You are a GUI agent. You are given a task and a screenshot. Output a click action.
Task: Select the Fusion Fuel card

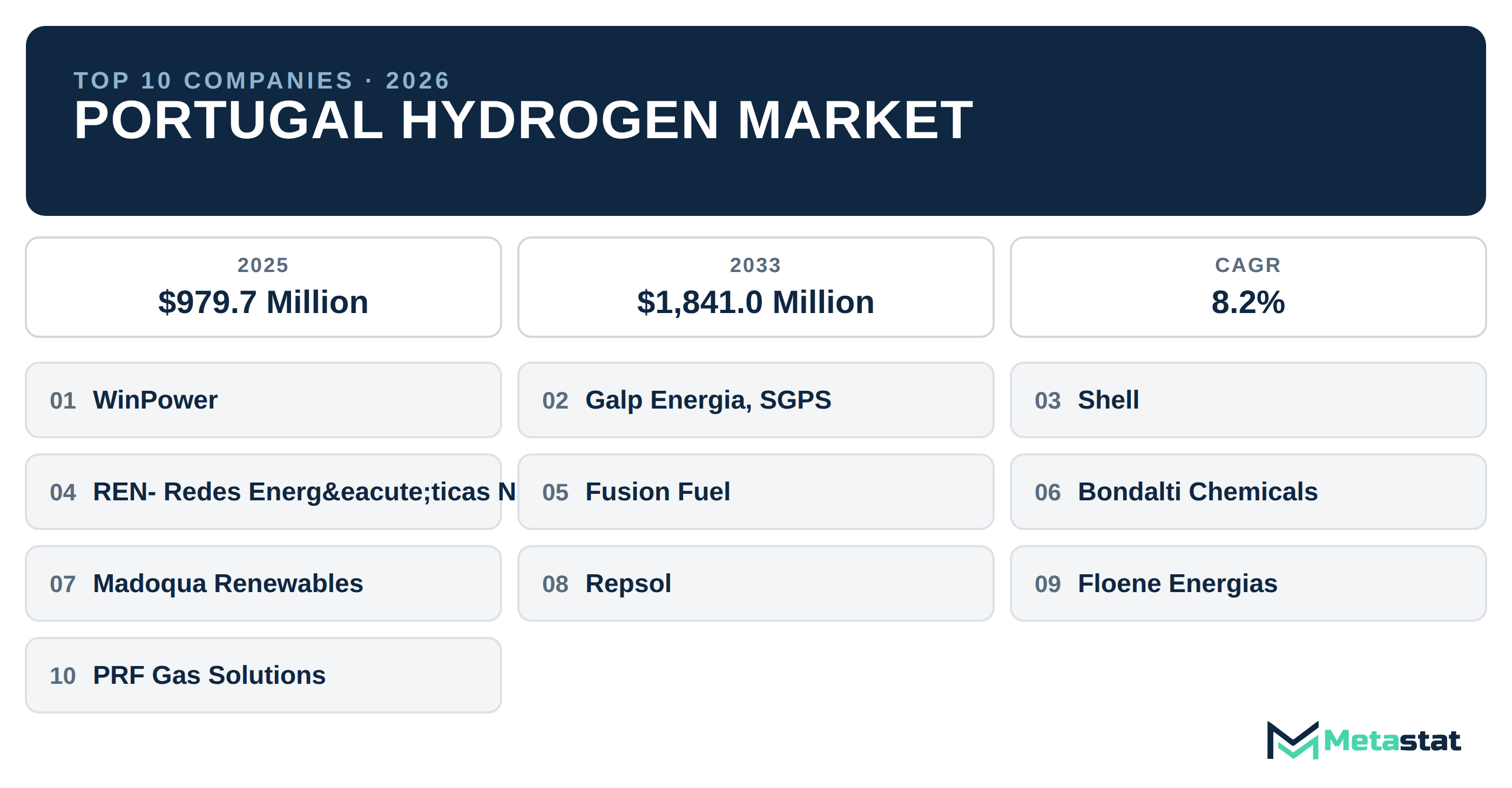(x=755, y=492)
